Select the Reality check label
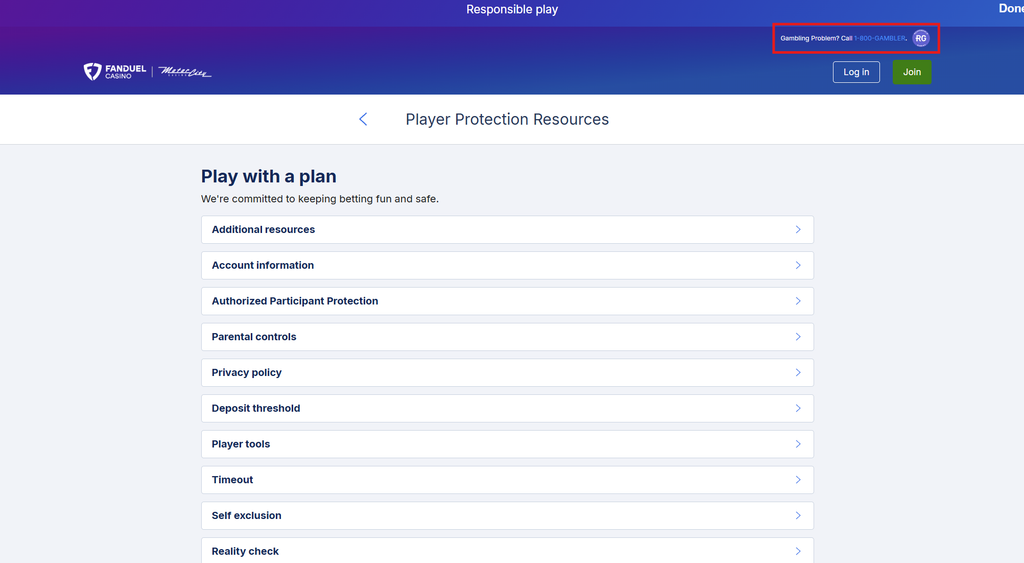Screen dimensions: 1024x563 (x=245, y=551)
